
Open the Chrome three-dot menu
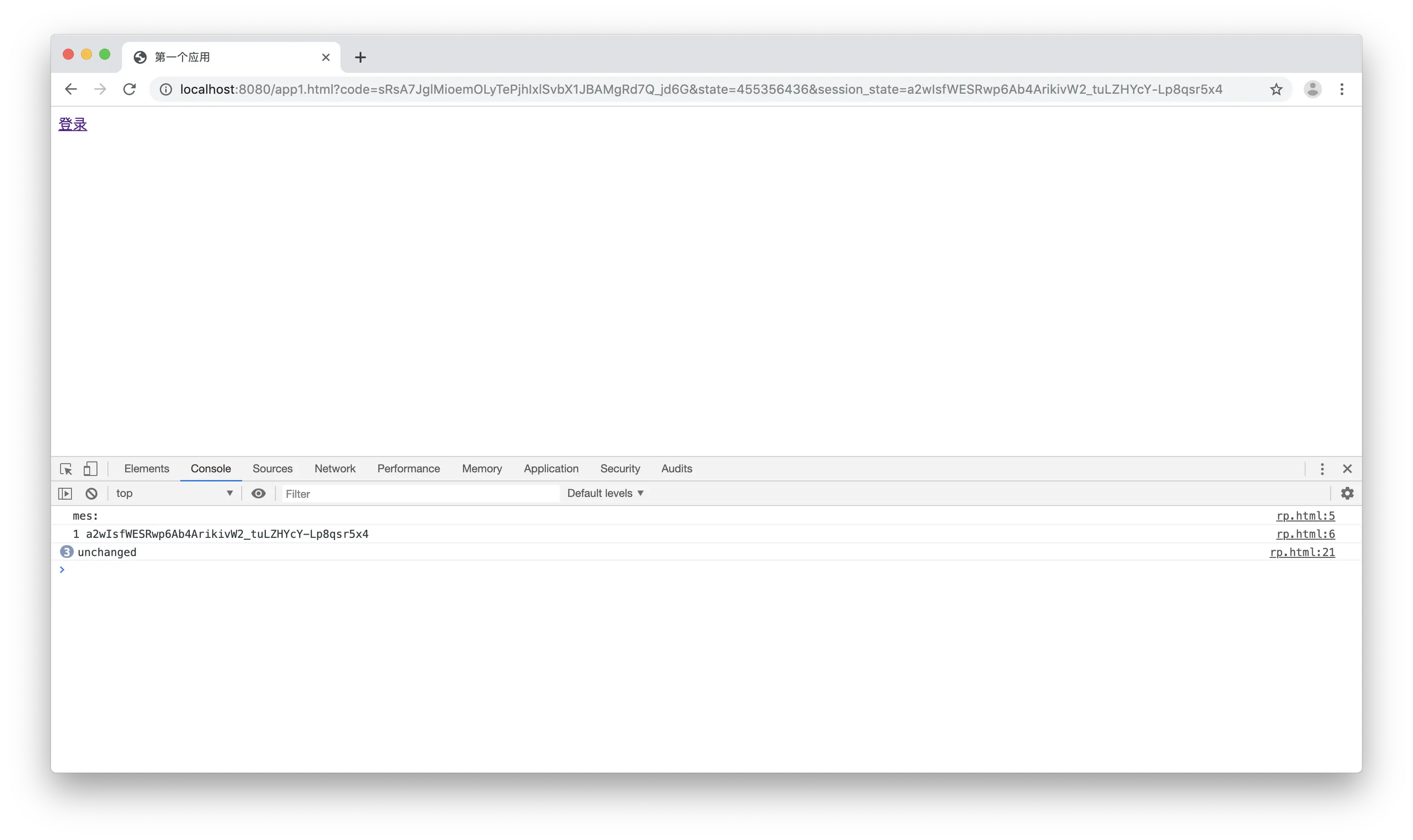coord(1342,89)
